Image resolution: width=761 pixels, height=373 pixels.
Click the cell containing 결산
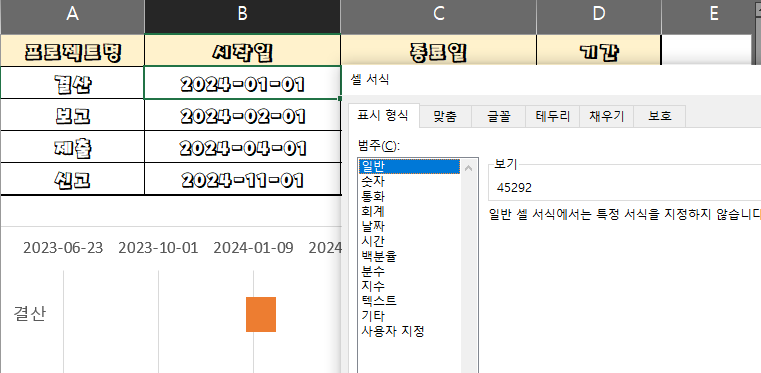(72, 83)
